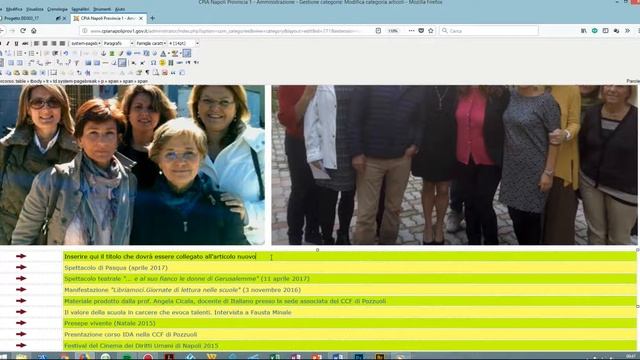Image resolution: width=640 pixels, height=360 pixels.
Task: Close the CPIA Napoli Provincia 1 tab
Action: tap(141, 18)
